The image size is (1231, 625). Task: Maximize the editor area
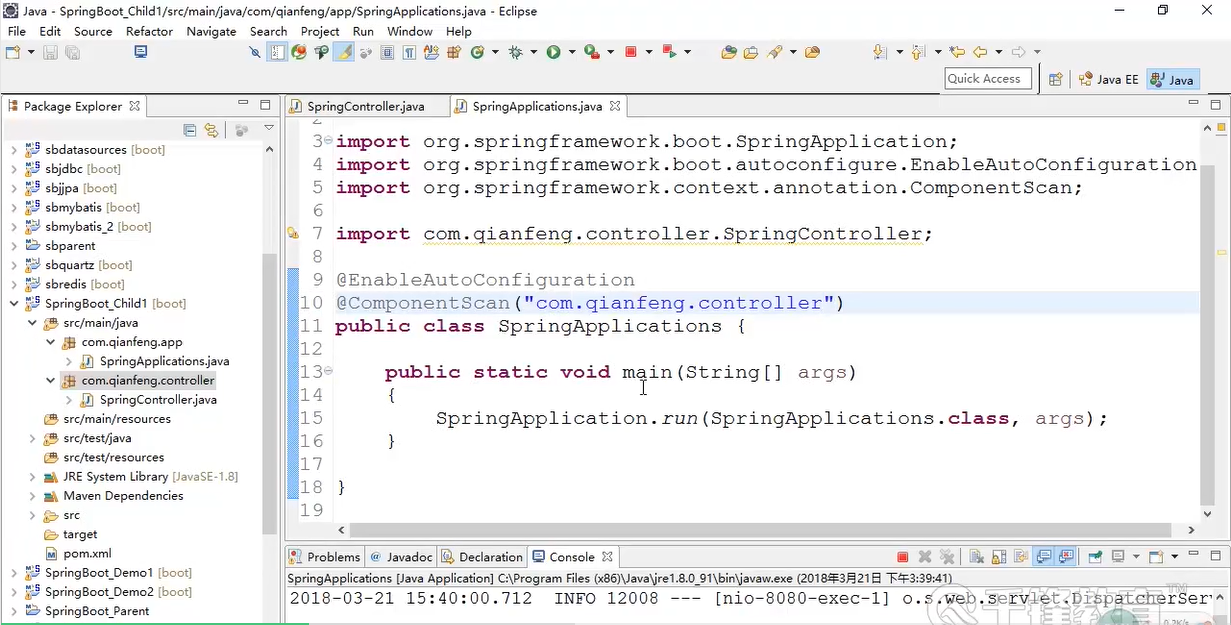coord(1216,105)
